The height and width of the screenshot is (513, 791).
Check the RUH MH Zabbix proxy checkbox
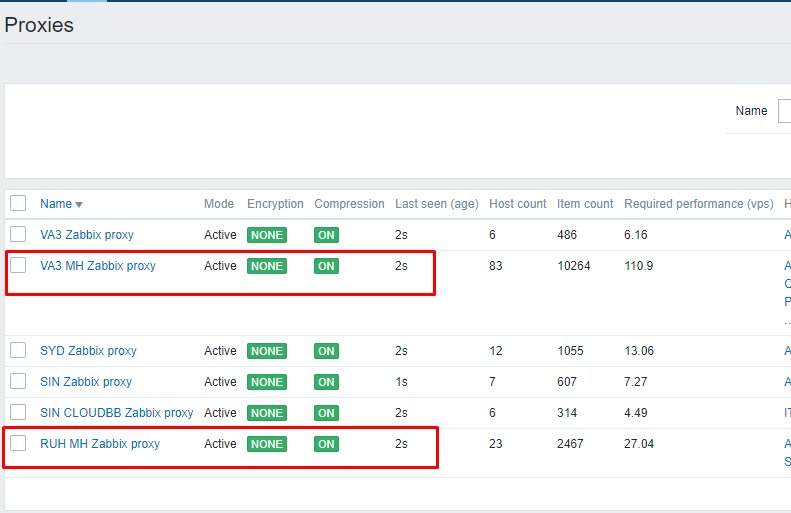pyautogui.click(x=18, y=443)
